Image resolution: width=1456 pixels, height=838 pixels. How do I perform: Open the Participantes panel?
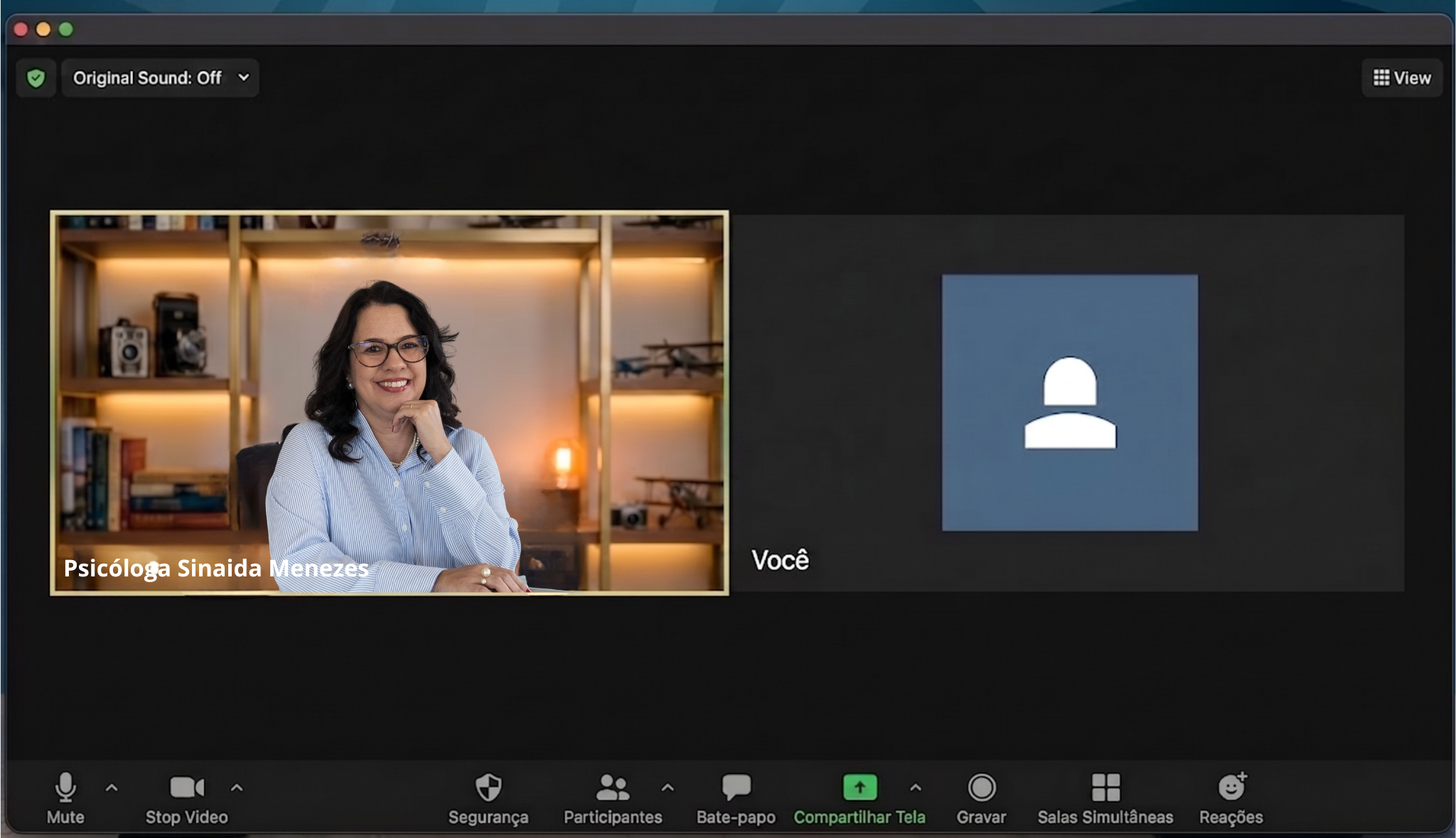(613, 798)
